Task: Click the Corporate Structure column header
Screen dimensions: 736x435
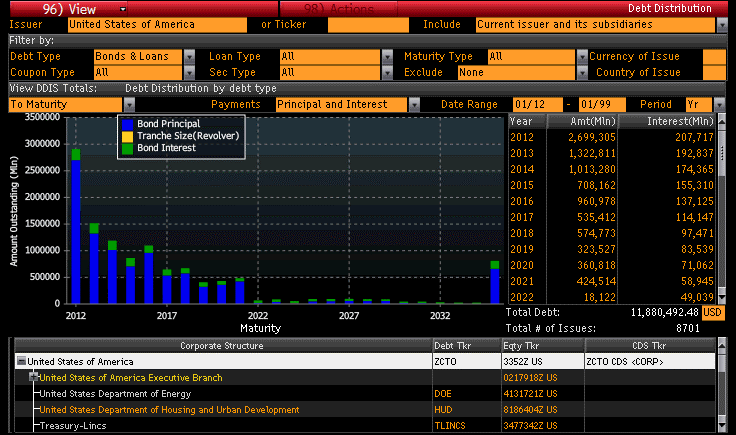Action: [x=223, y=346]
